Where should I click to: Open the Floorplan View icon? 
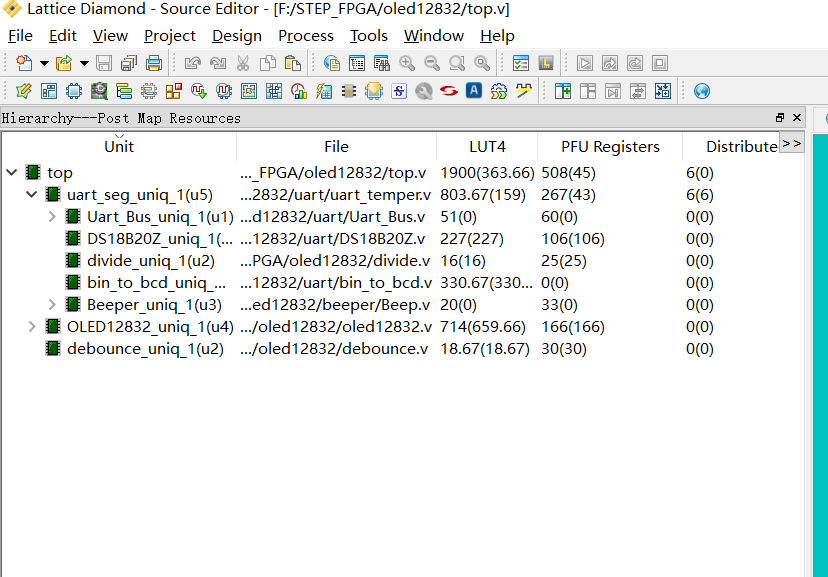coord(249,91)
